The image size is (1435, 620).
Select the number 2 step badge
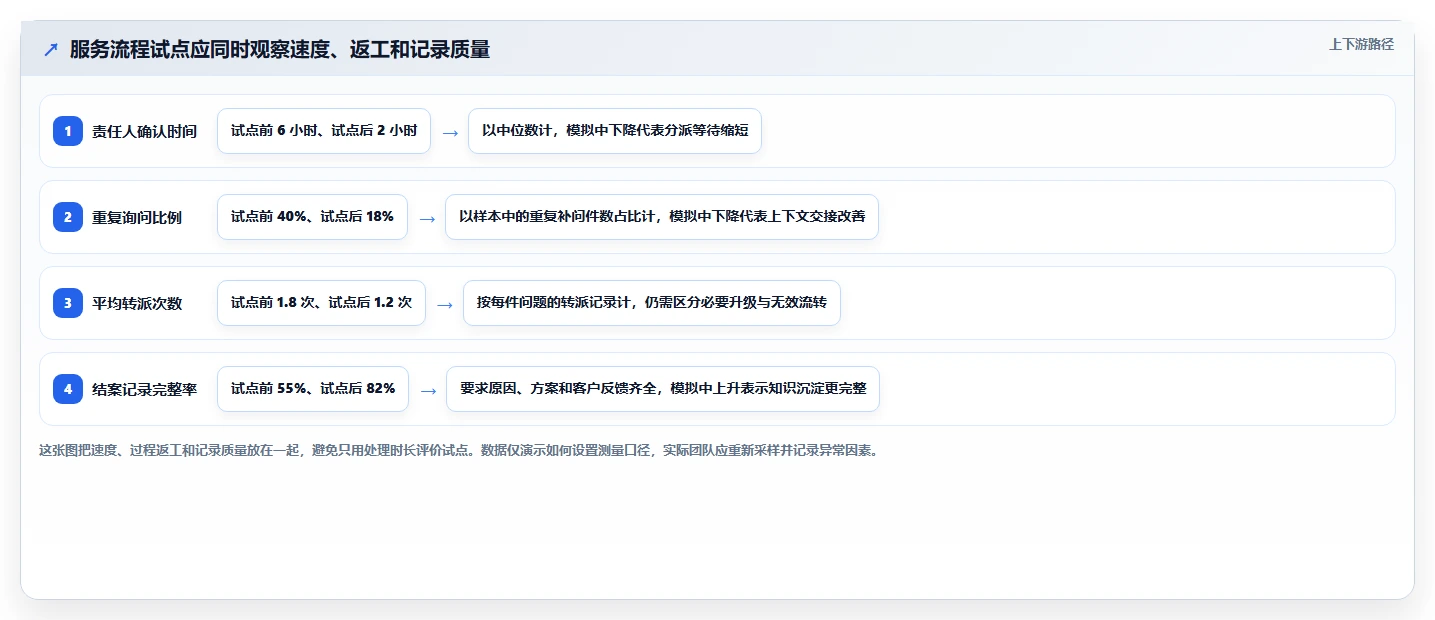click(x=68, y=217)
